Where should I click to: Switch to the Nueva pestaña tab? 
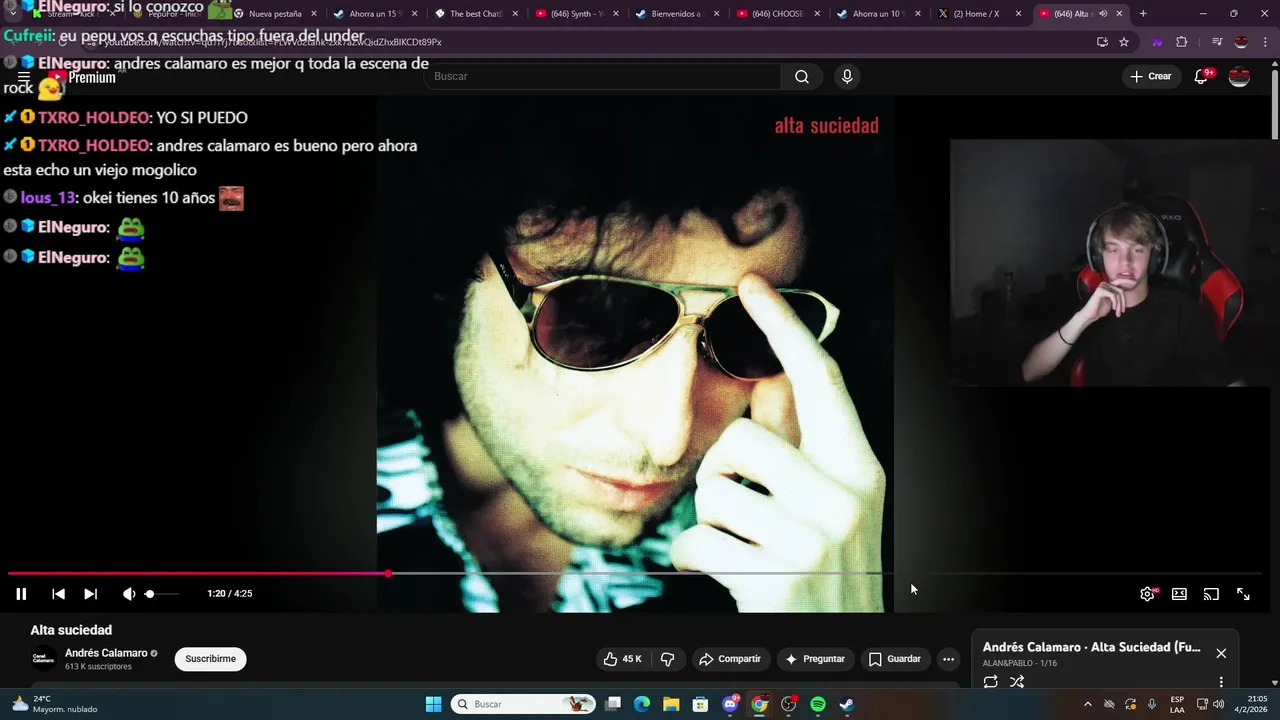coord(274,14)
